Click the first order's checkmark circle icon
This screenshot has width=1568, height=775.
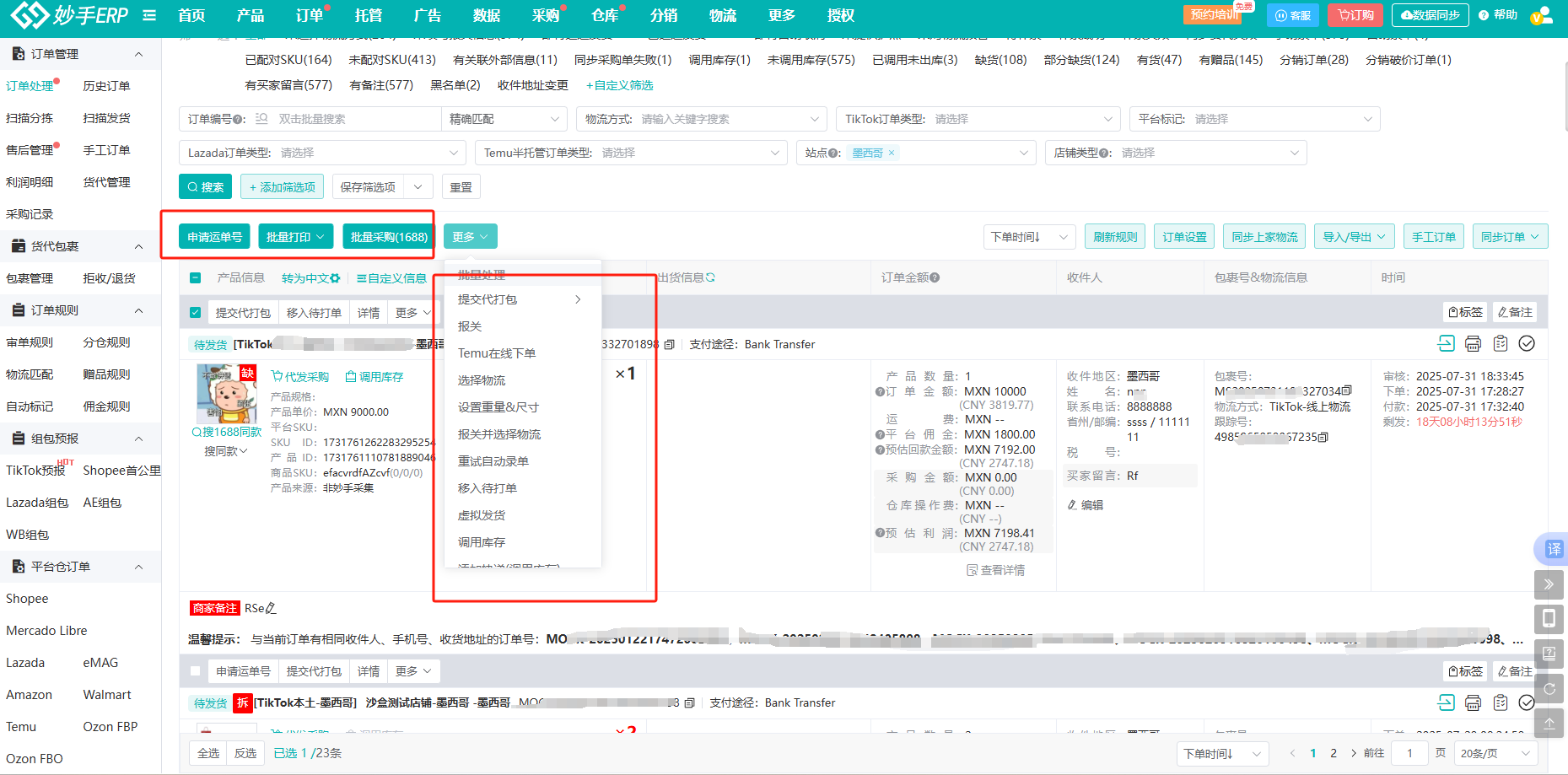tap(1527, 343)
